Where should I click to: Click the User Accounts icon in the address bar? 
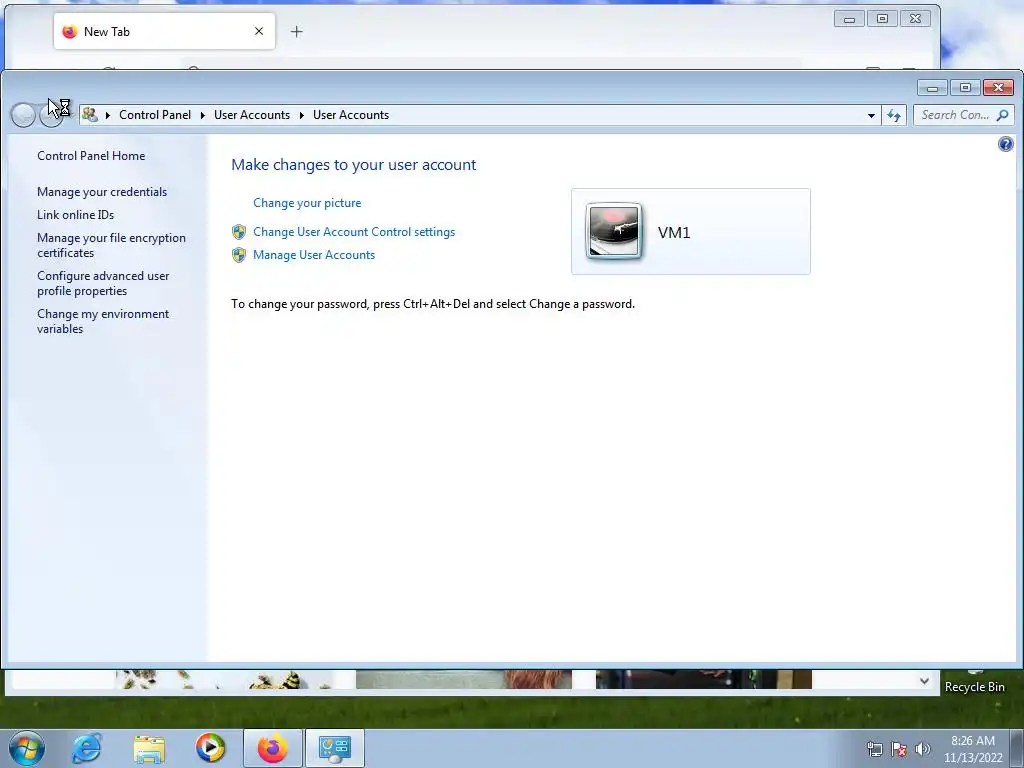pos(90,115)
